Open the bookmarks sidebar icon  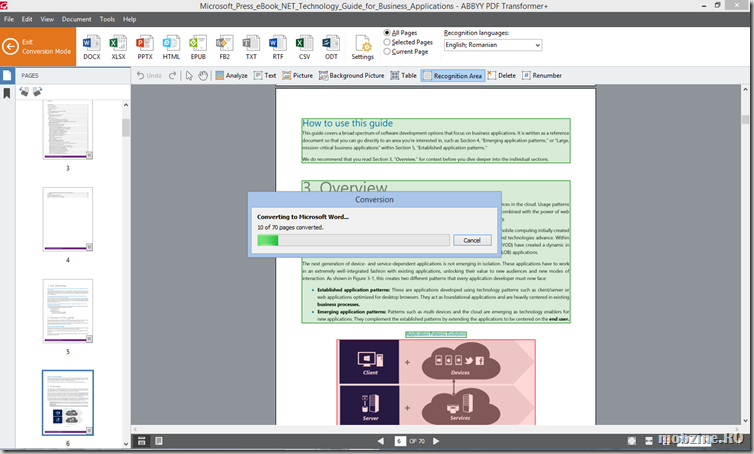click(7, 93)
